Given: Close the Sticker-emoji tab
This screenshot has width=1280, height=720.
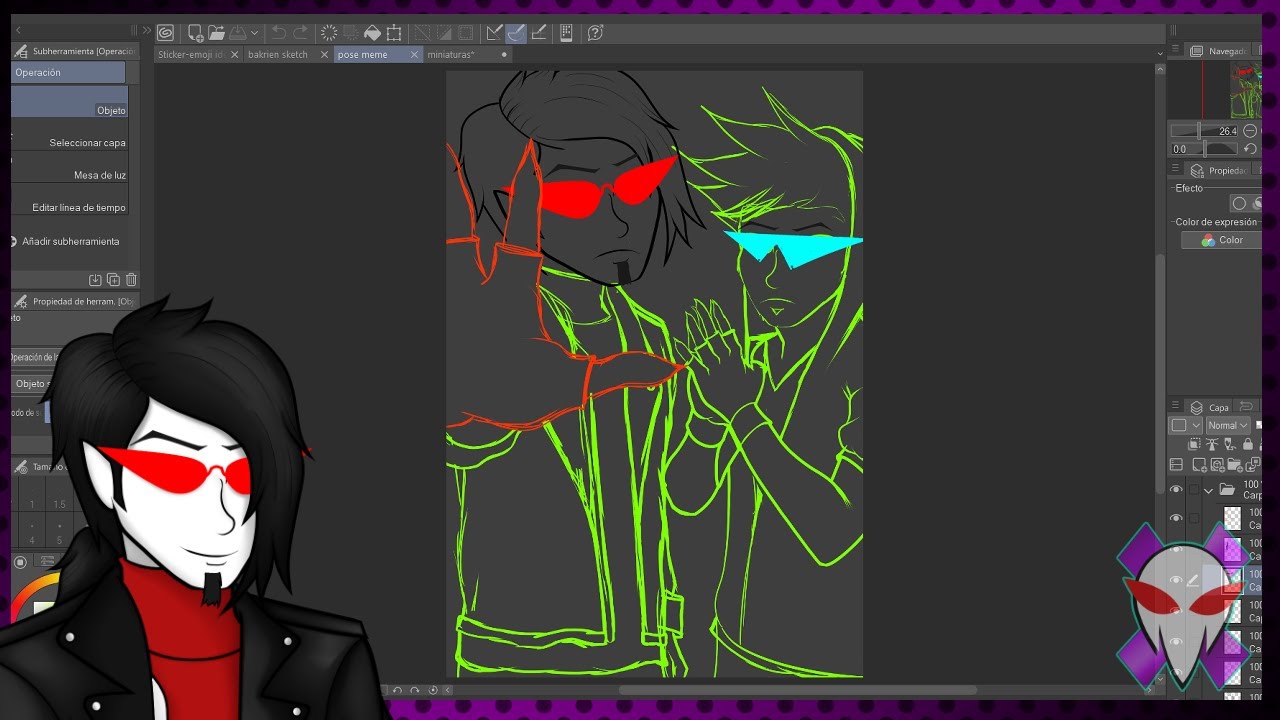Looking at the screenshot, I should pyautogui.click(x=235, y=55).
